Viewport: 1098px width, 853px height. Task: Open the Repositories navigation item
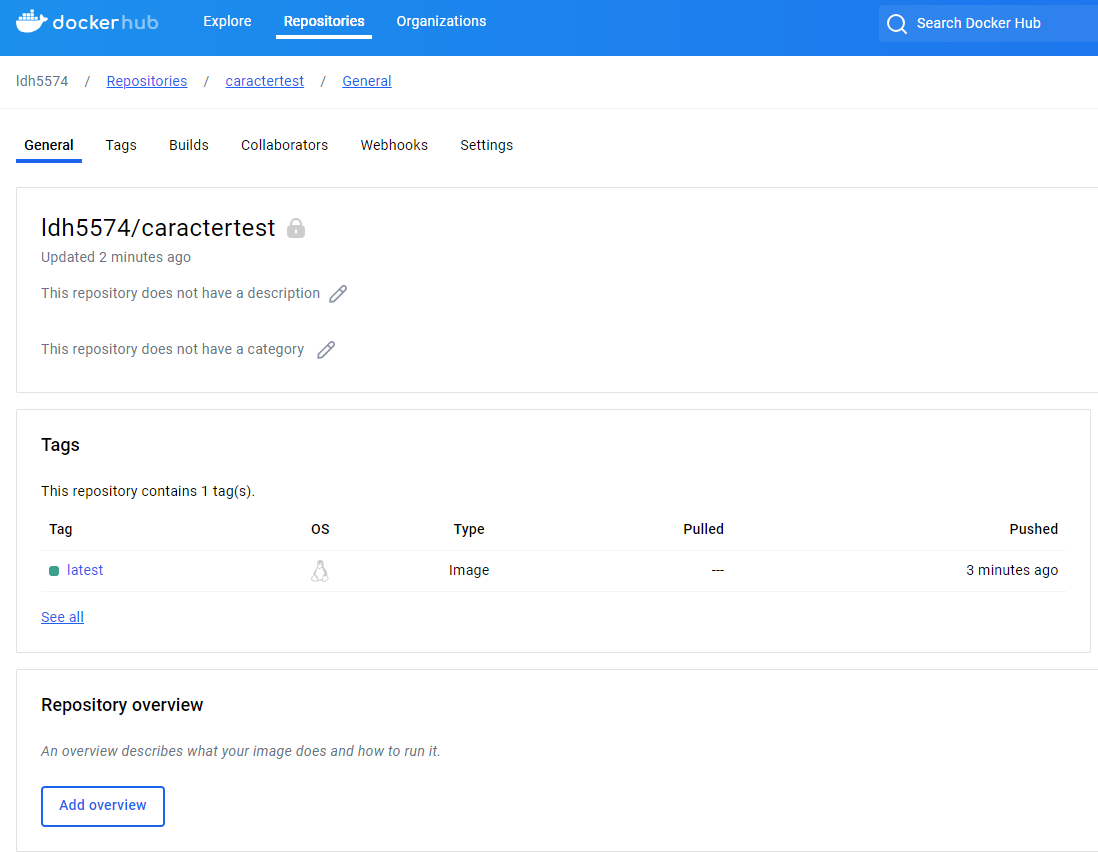(x=324, y=22)
